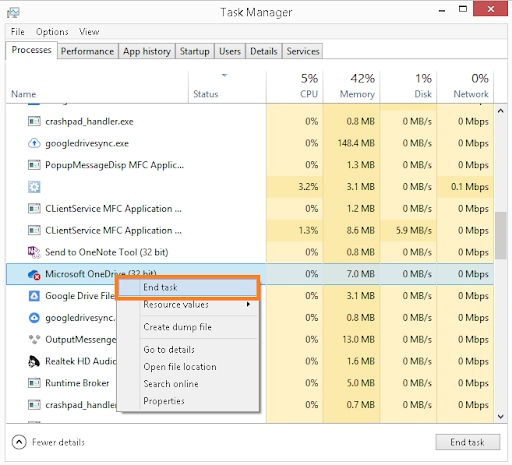The width and height of the screenshot is (512, 465).
Task: Choose Open file location
Action: click(187, 367)
